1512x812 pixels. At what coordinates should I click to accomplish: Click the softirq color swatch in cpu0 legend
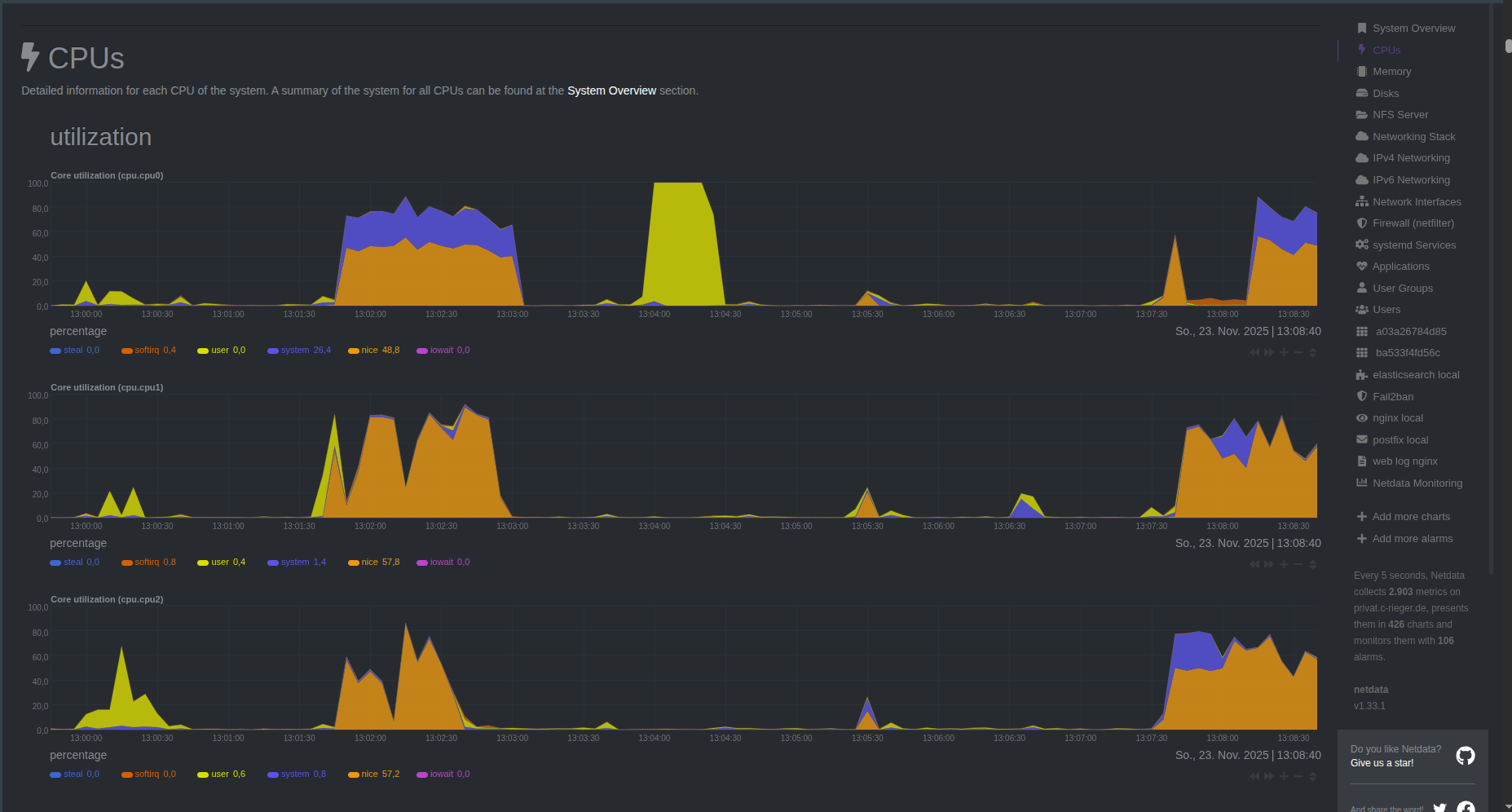point(127,351)
